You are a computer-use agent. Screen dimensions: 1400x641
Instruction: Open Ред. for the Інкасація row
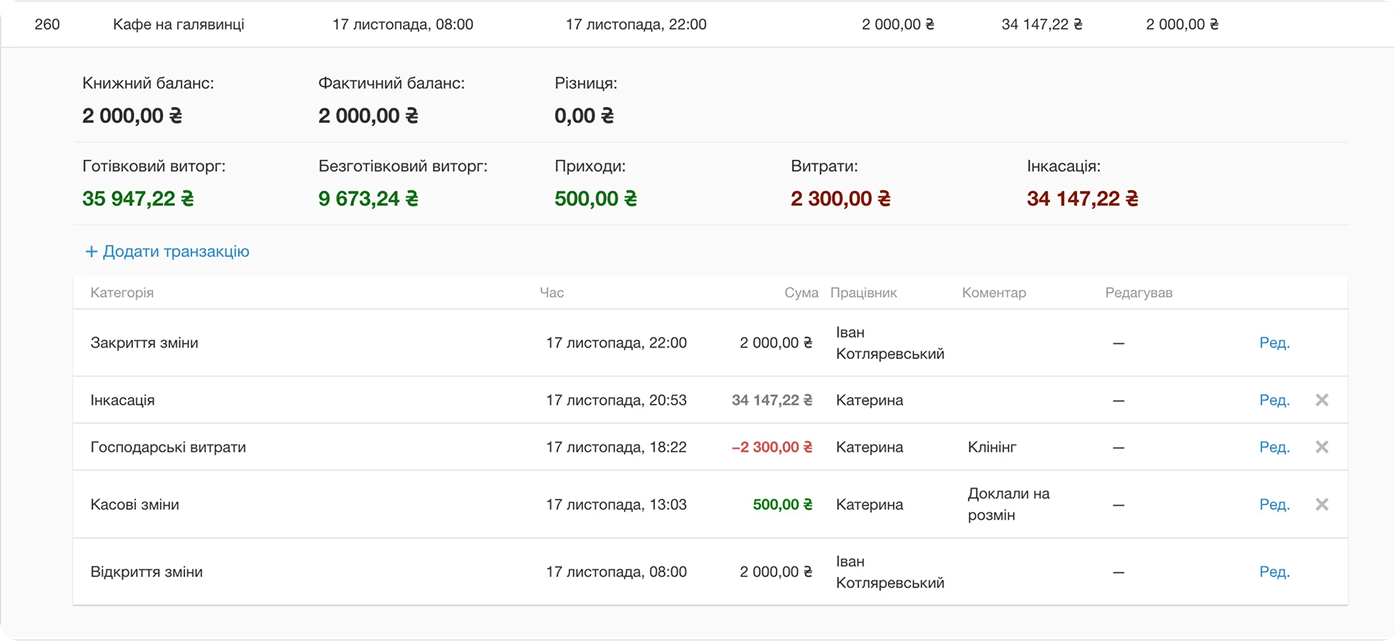click(1274, 400)
